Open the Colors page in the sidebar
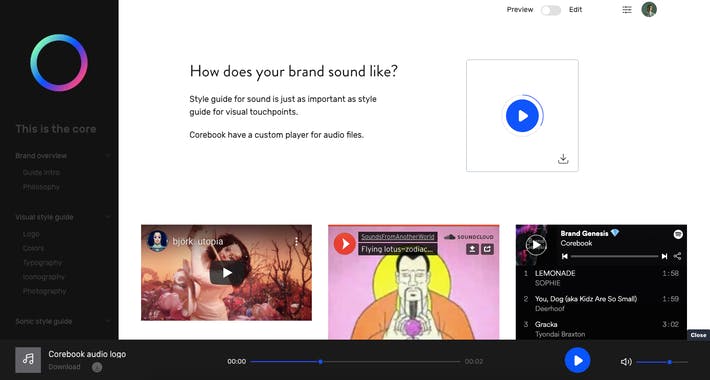Image resolution: width=710 pixels, height=380 pixels. click(34, 248)
